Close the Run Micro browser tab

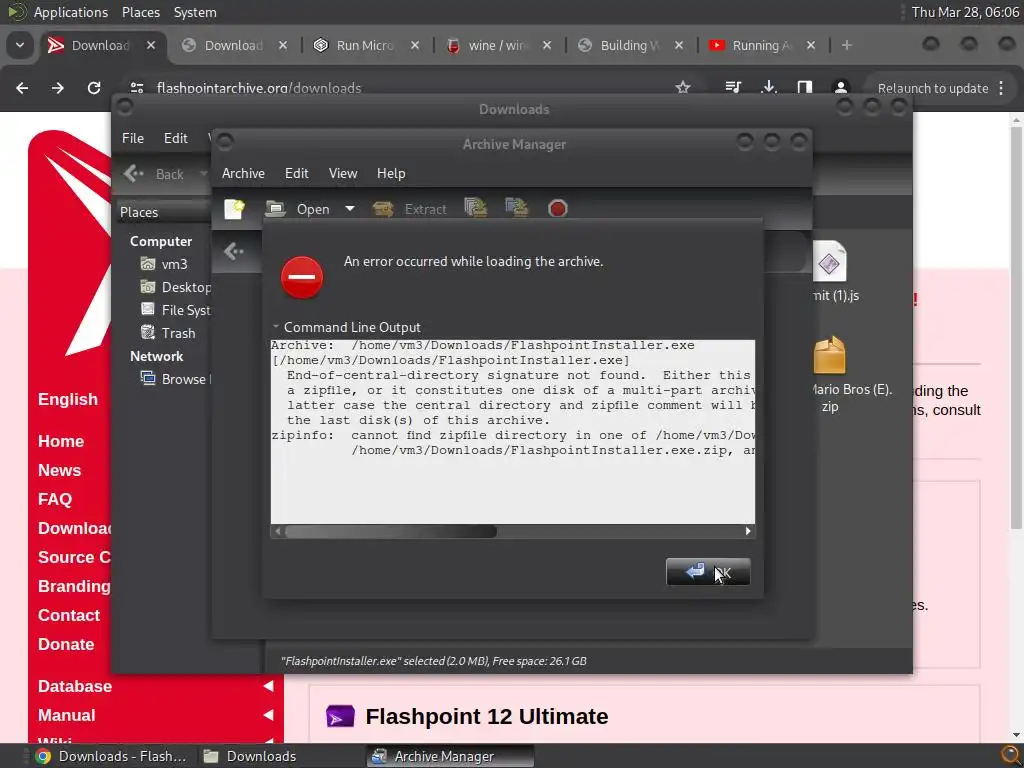click(415, 45)
